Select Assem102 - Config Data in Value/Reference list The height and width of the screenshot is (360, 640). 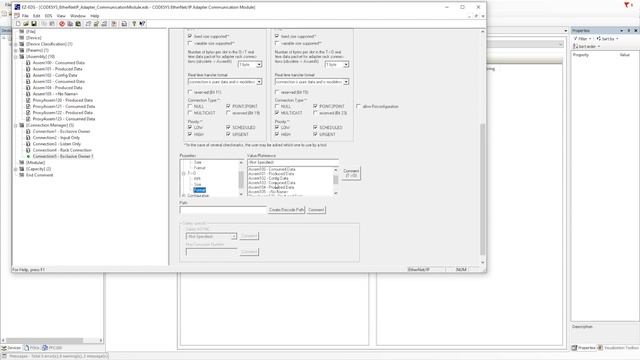pyautogui.click(x=268, y=178)
